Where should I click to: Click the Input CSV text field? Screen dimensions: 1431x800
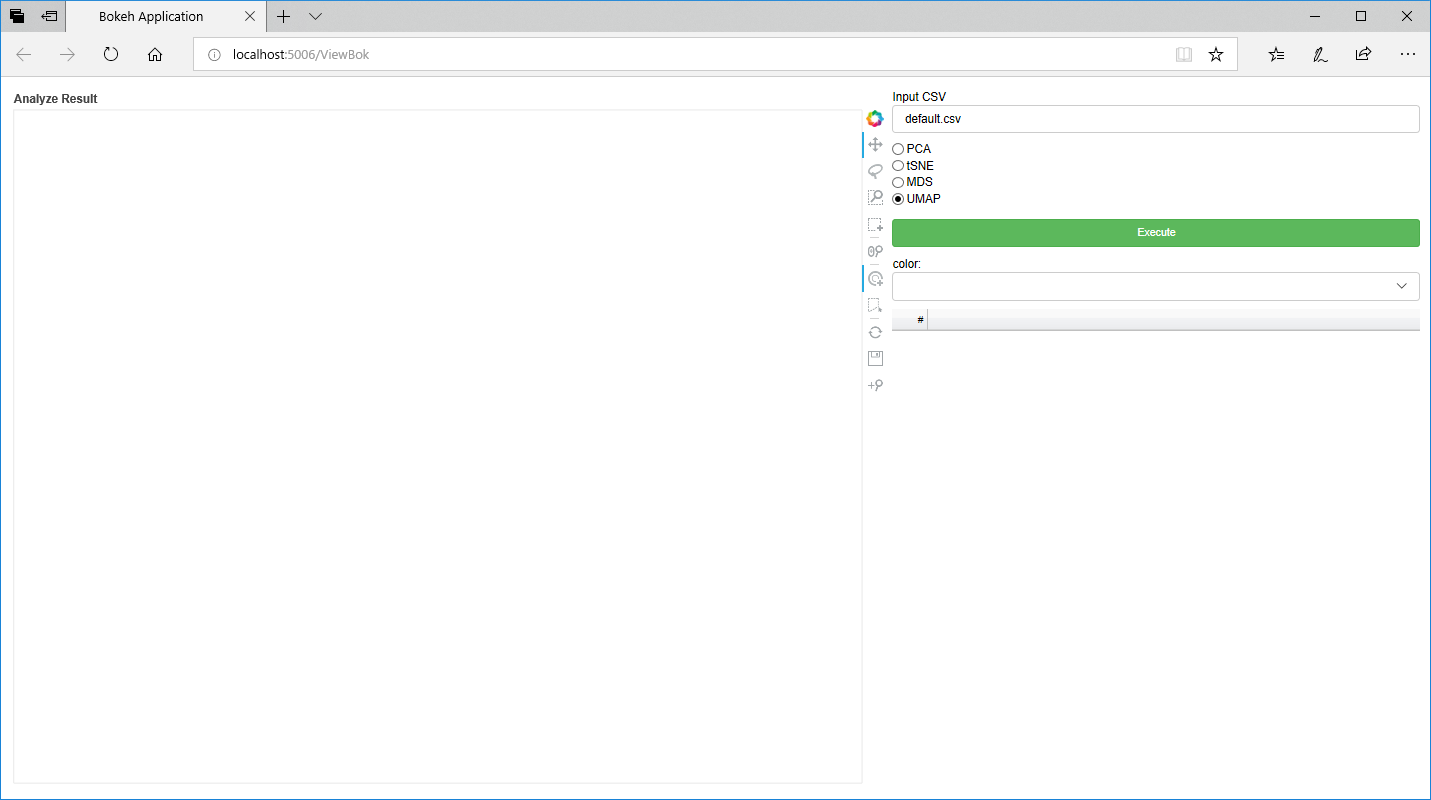(x=1156, y=119)
